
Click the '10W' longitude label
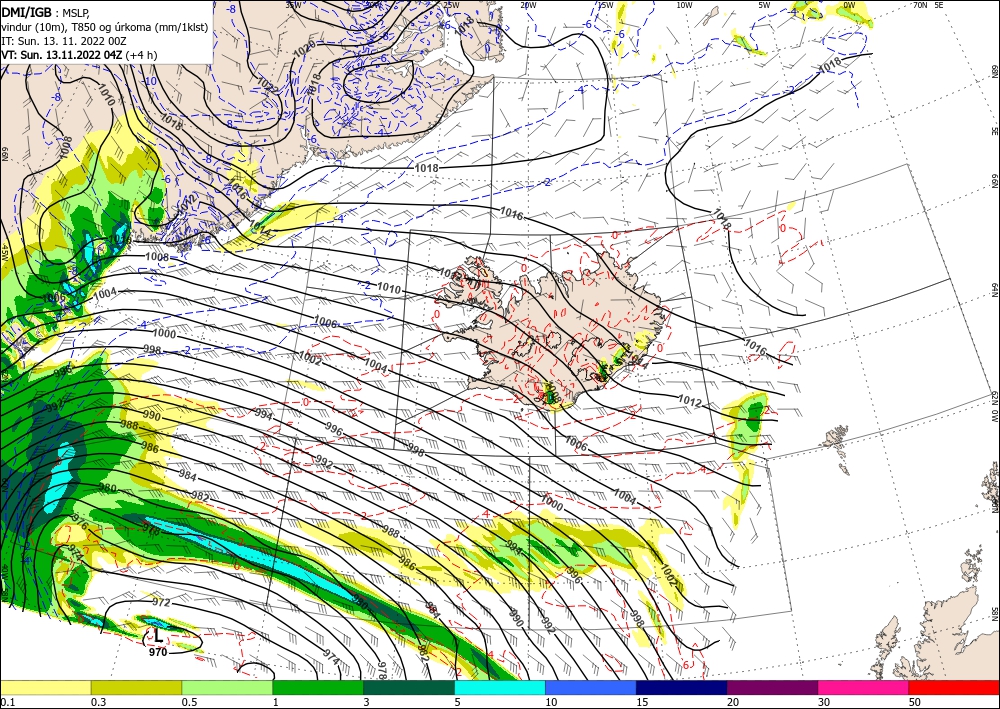684,5
